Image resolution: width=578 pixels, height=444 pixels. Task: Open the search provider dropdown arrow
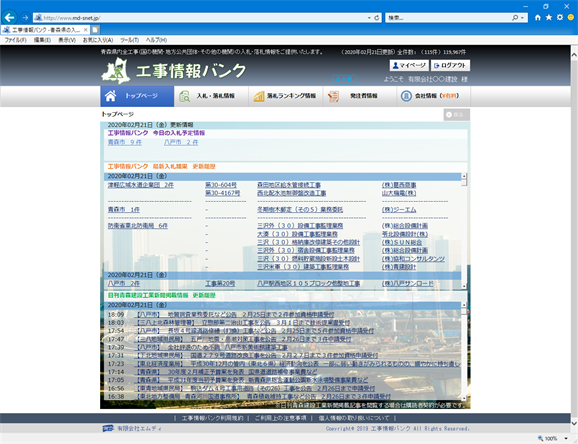click(x=522, y=18)
